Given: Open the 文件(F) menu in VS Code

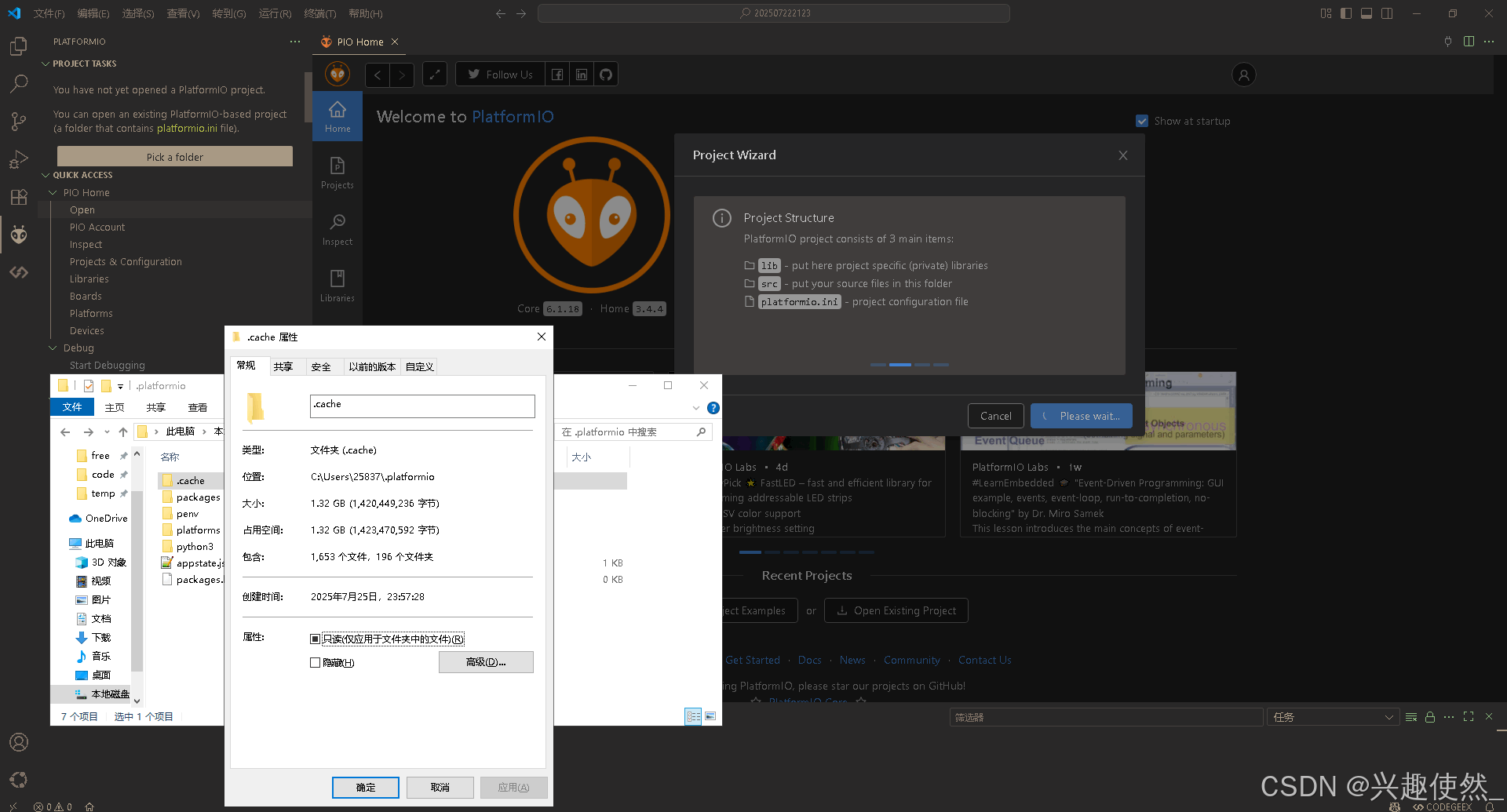Looking at the screenshot, I should [49, 13].
